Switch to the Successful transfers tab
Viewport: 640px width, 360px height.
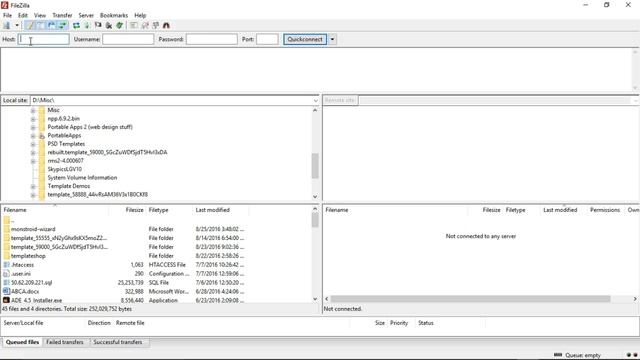click(x=118, y=342)
